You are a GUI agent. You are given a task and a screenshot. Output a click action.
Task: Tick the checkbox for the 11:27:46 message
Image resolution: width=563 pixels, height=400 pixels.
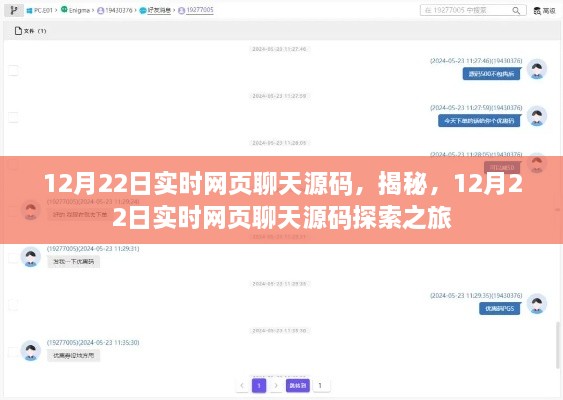pos(13,70)
